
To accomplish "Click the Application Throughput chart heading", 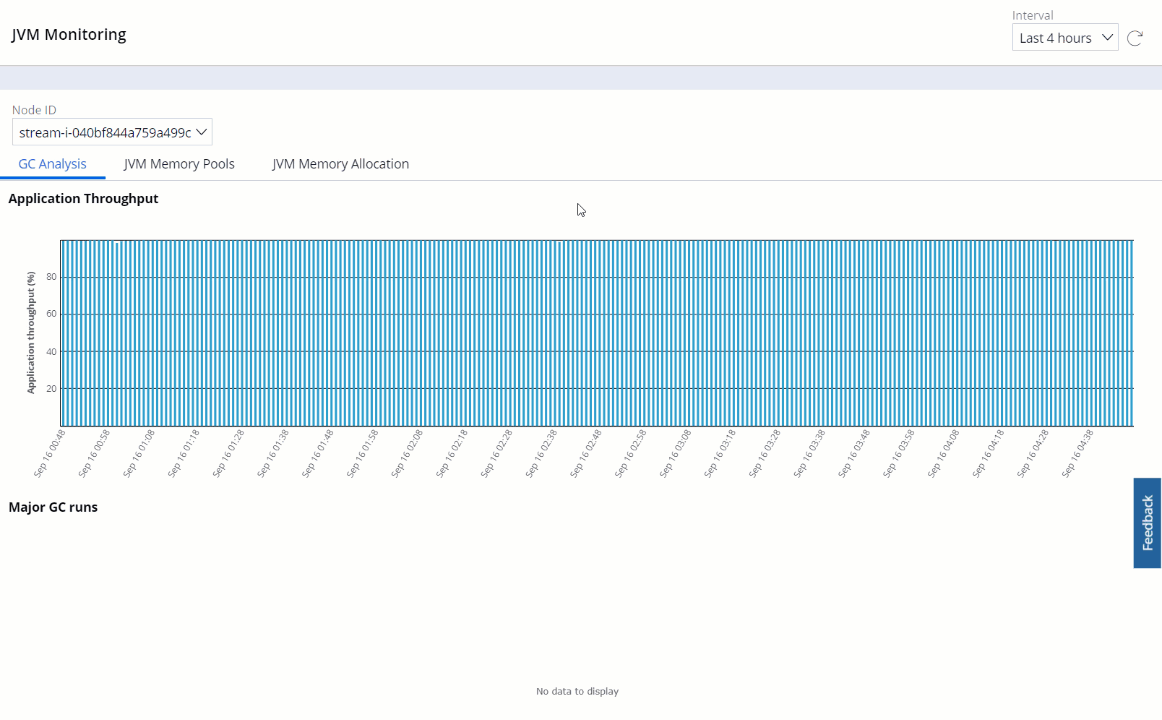I will (83, 198).
